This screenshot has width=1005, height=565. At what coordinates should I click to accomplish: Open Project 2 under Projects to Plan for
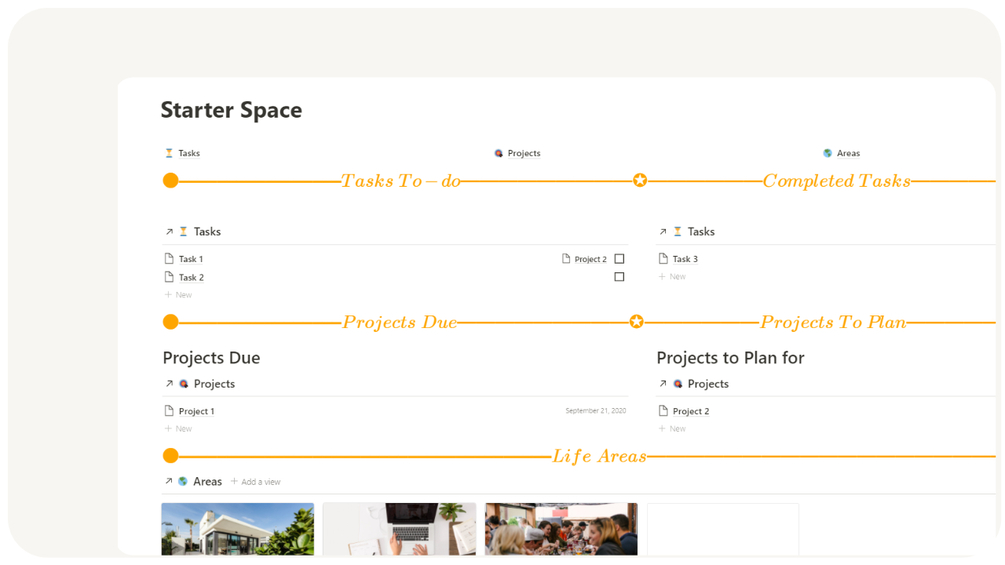(690, 411)
